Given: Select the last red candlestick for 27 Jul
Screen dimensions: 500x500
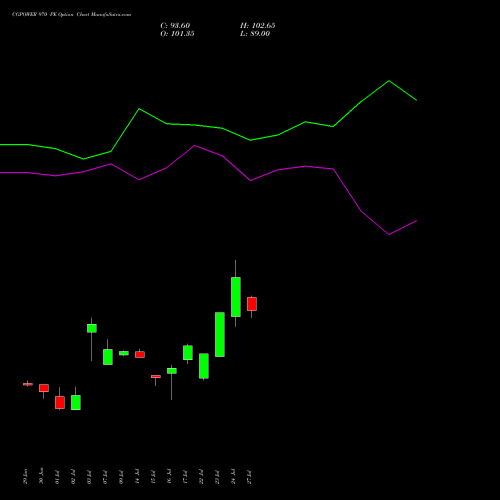Looking at the screenshot, I should 252,304.
